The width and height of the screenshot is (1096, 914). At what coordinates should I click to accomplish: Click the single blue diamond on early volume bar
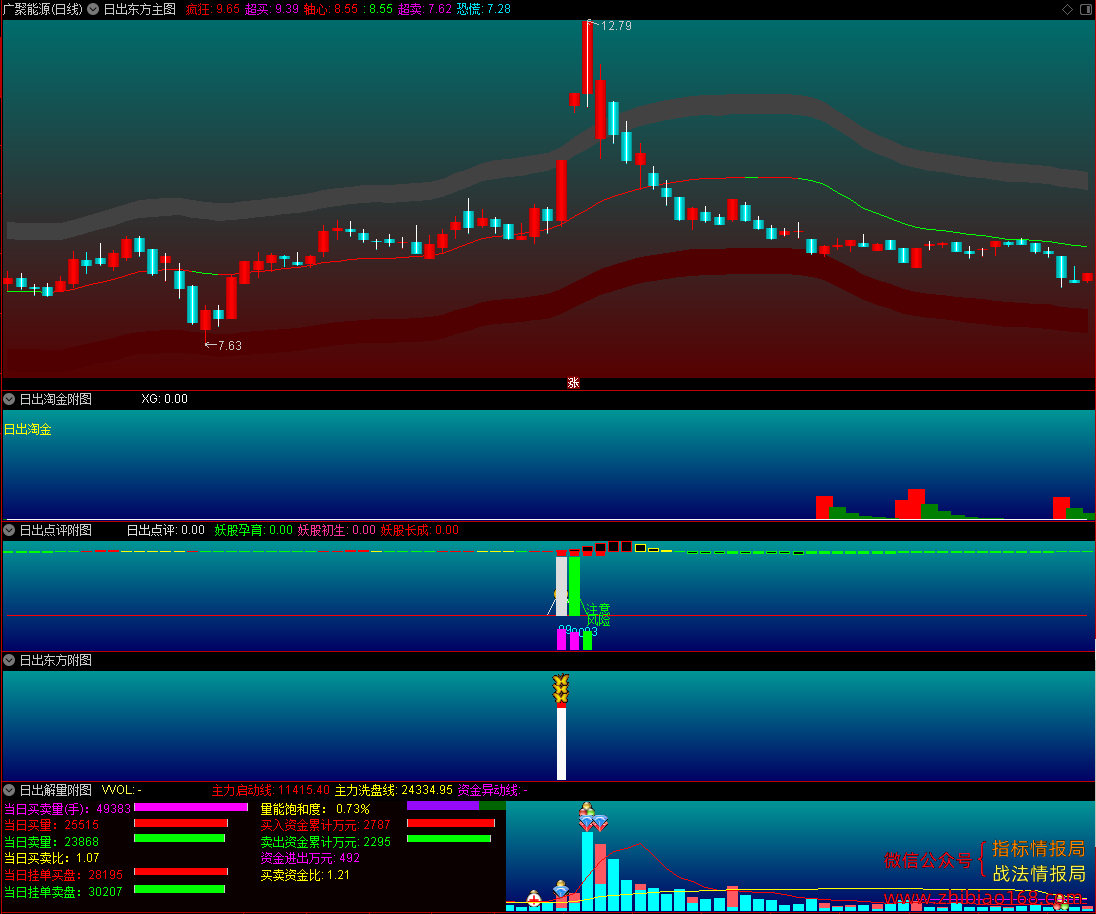tap(561, 889)
